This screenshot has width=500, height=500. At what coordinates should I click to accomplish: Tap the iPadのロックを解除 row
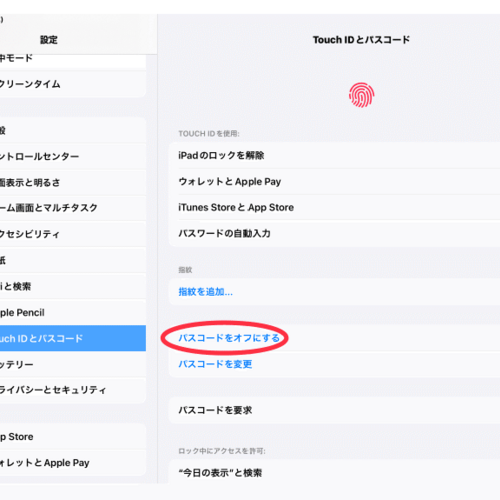point(334,155)
